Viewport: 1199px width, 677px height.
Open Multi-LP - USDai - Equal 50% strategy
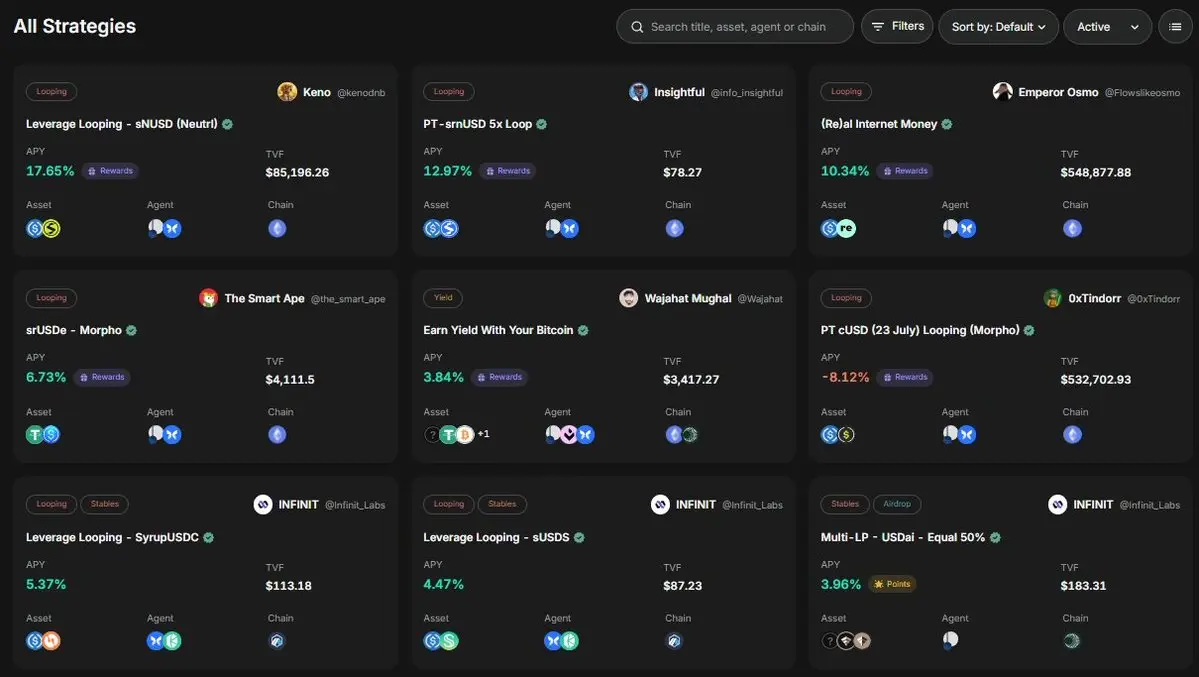coord(902,537)
